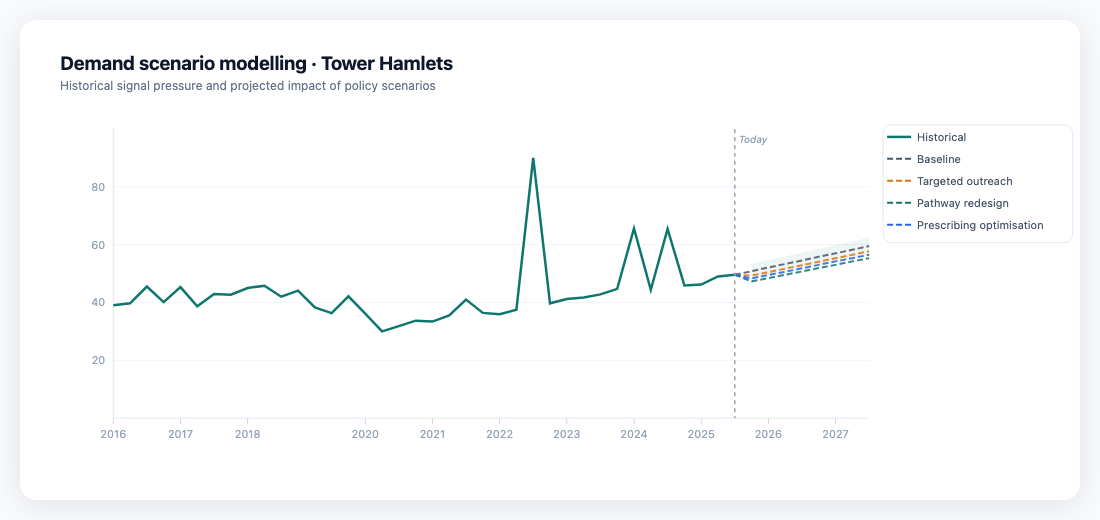The height and width of the screenshot is (520, 1100).
Task: Toggle the Pathway redesign legend label
Action: 962,203
